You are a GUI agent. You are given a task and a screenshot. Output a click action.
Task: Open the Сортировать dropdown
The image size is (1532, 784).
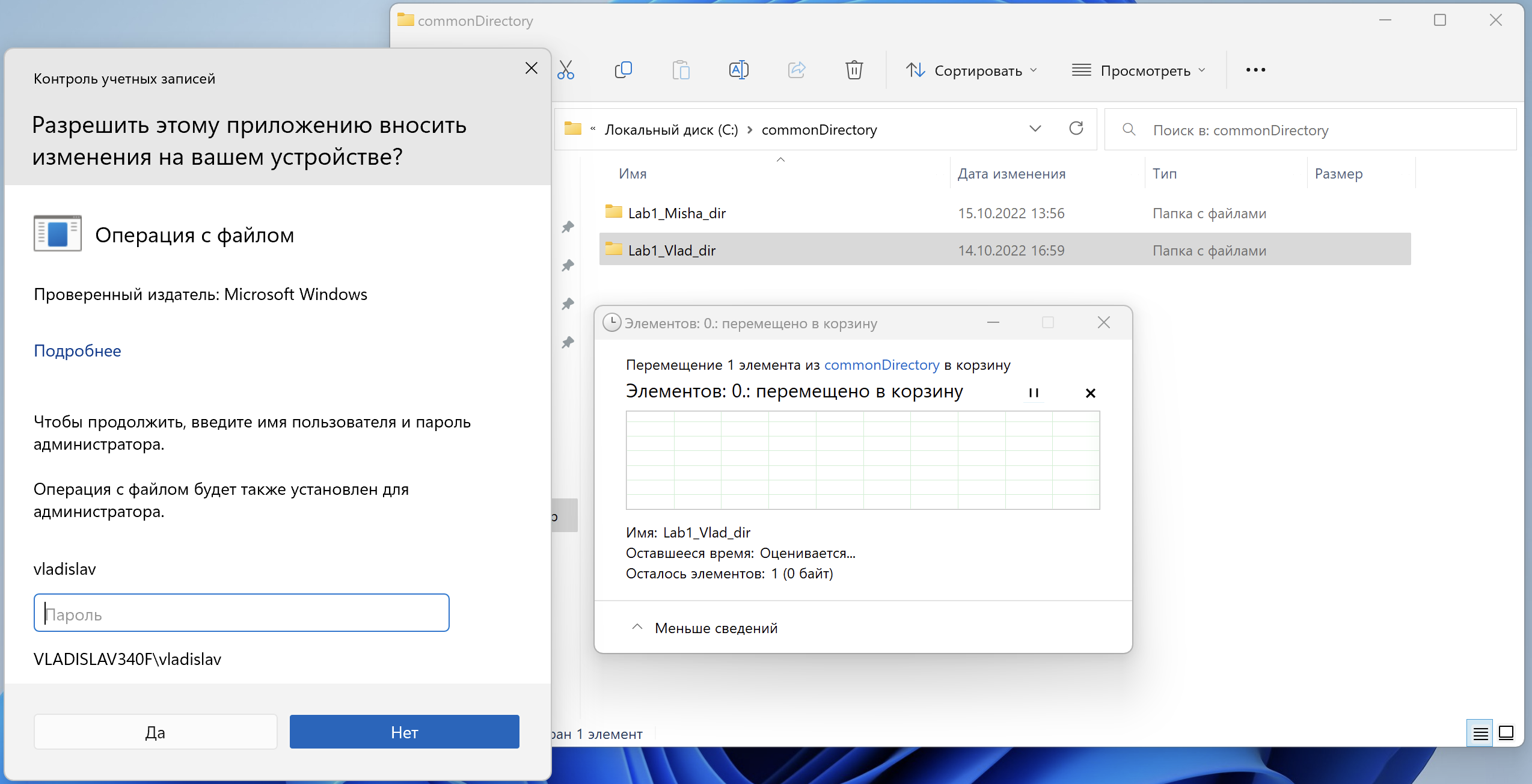coord(972,70)
